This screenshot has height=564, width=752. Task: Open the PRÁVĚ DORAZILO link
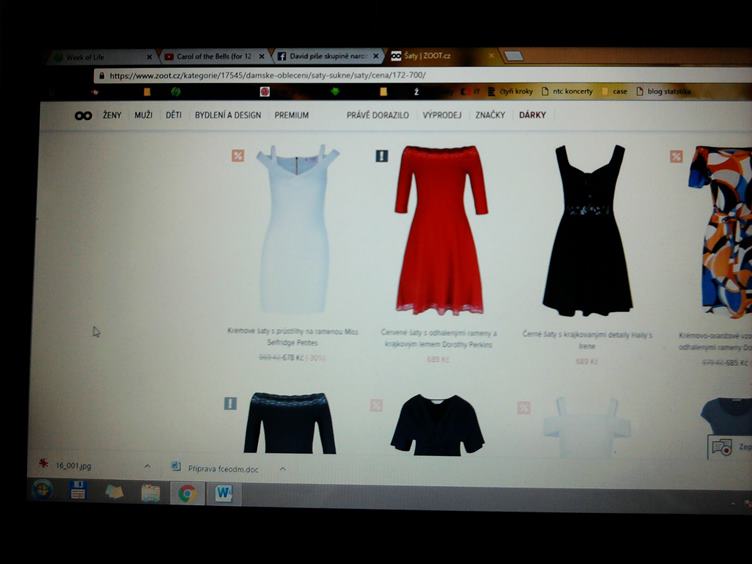click(x=377, y=116)
